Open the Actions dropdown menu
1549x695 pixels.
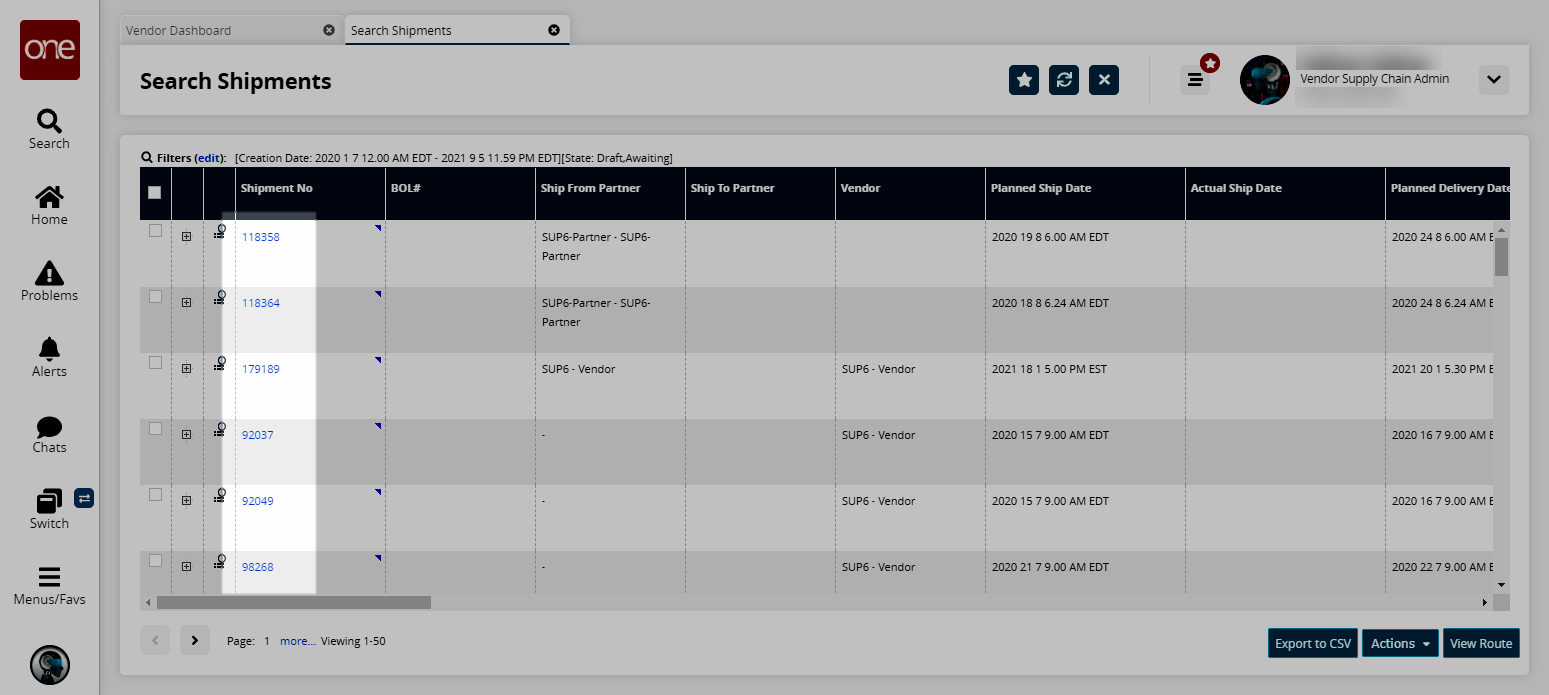point(1400,643)
